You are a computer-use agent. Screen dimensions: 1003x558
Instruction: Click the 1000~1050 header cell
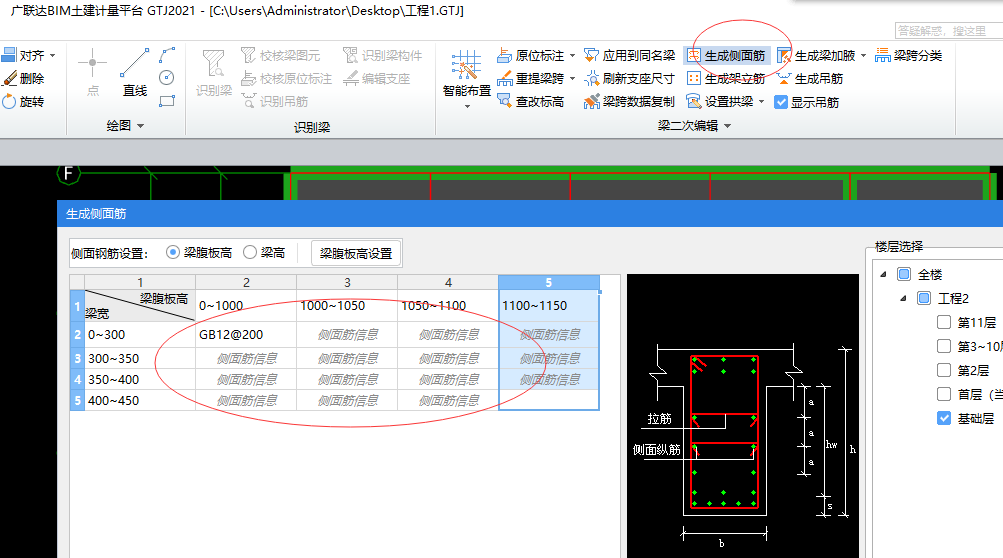[x=347, y=306]
